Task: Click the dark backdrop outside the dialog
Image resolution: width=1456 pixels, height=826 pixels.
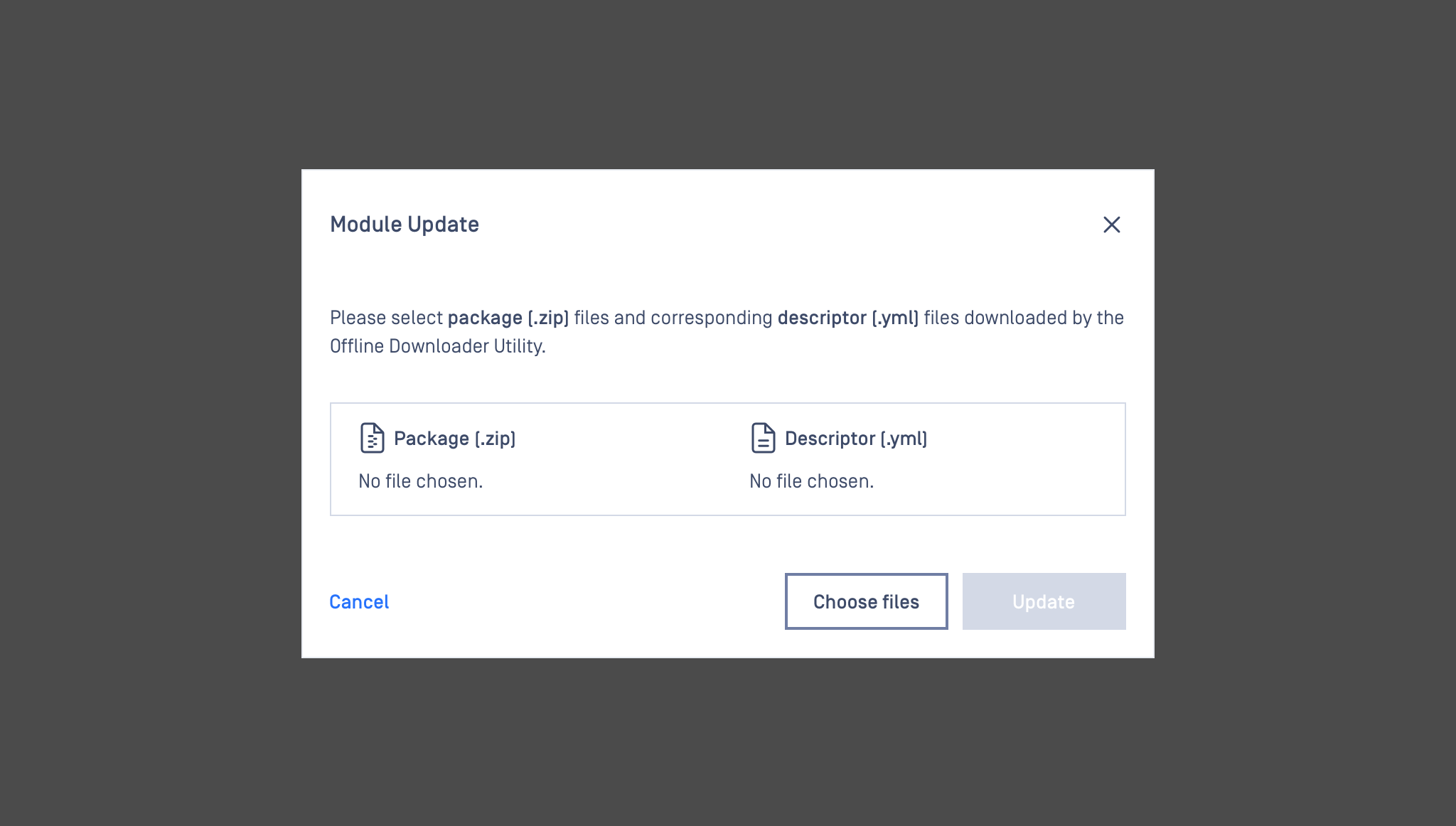Action: (x=142, y=412)
